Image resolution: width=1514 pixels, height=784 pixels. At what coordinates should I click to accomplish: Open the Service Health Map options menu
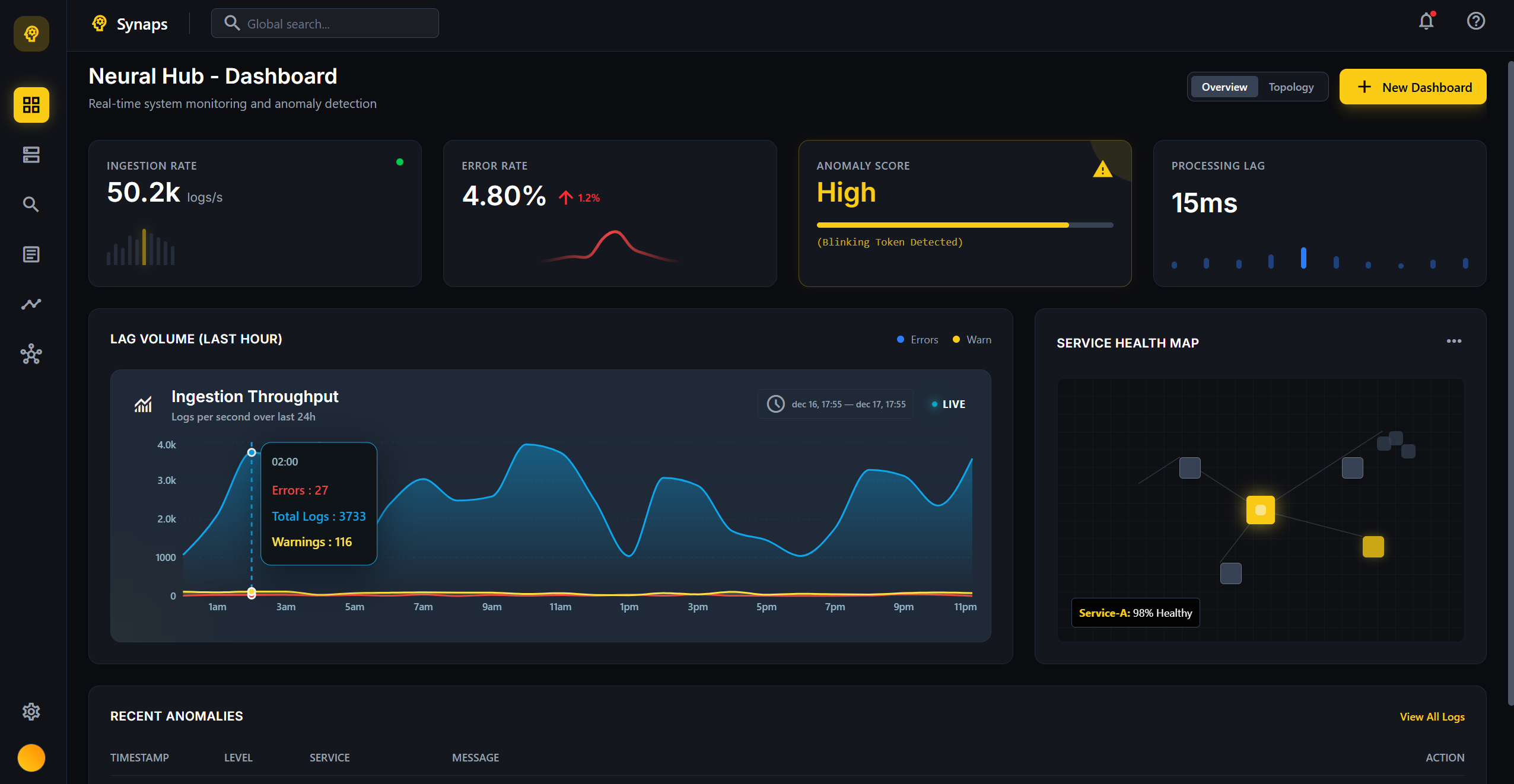click(1453, 341)
